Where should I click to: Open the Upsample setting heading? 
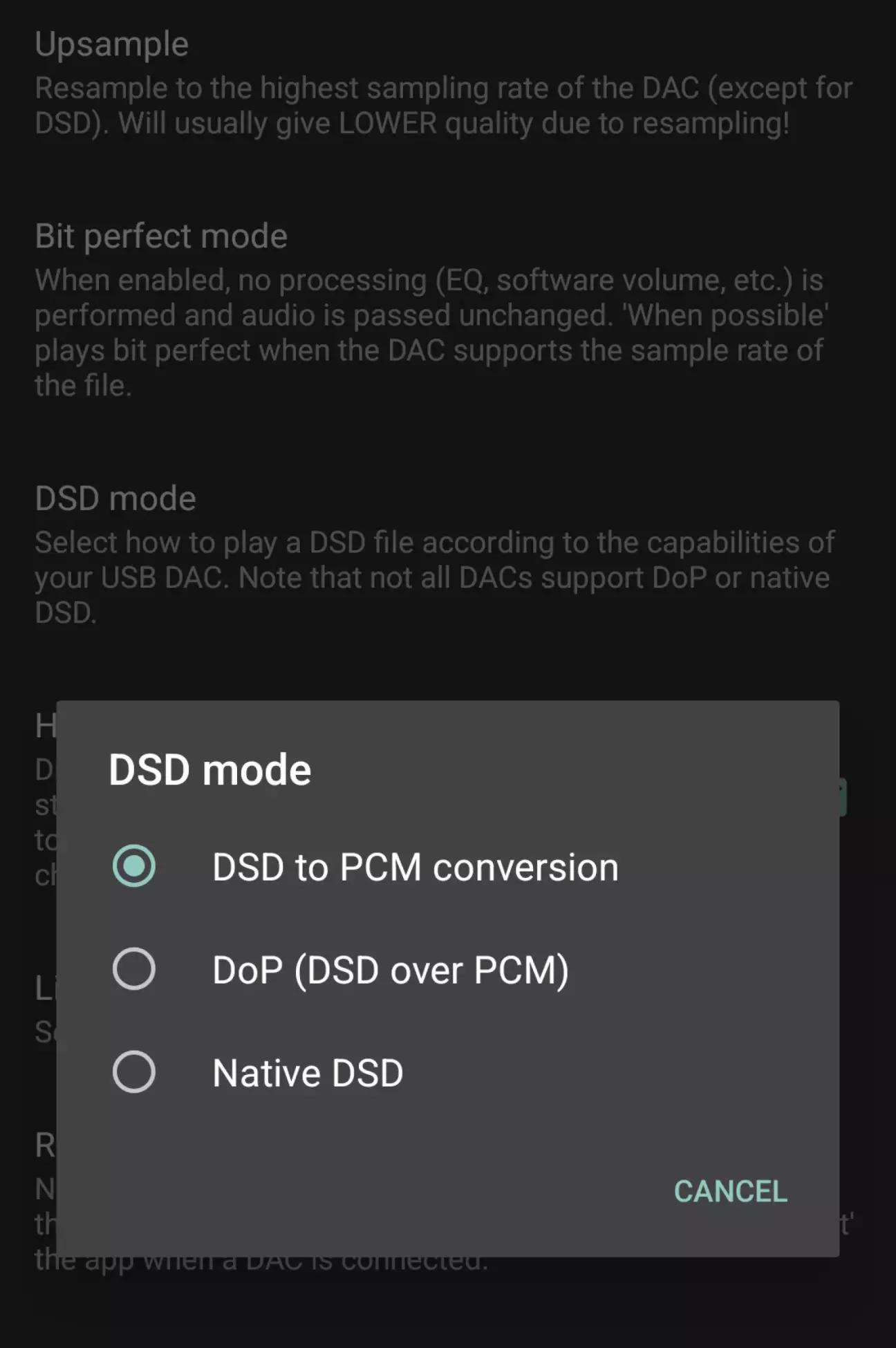tap(111, 44)
